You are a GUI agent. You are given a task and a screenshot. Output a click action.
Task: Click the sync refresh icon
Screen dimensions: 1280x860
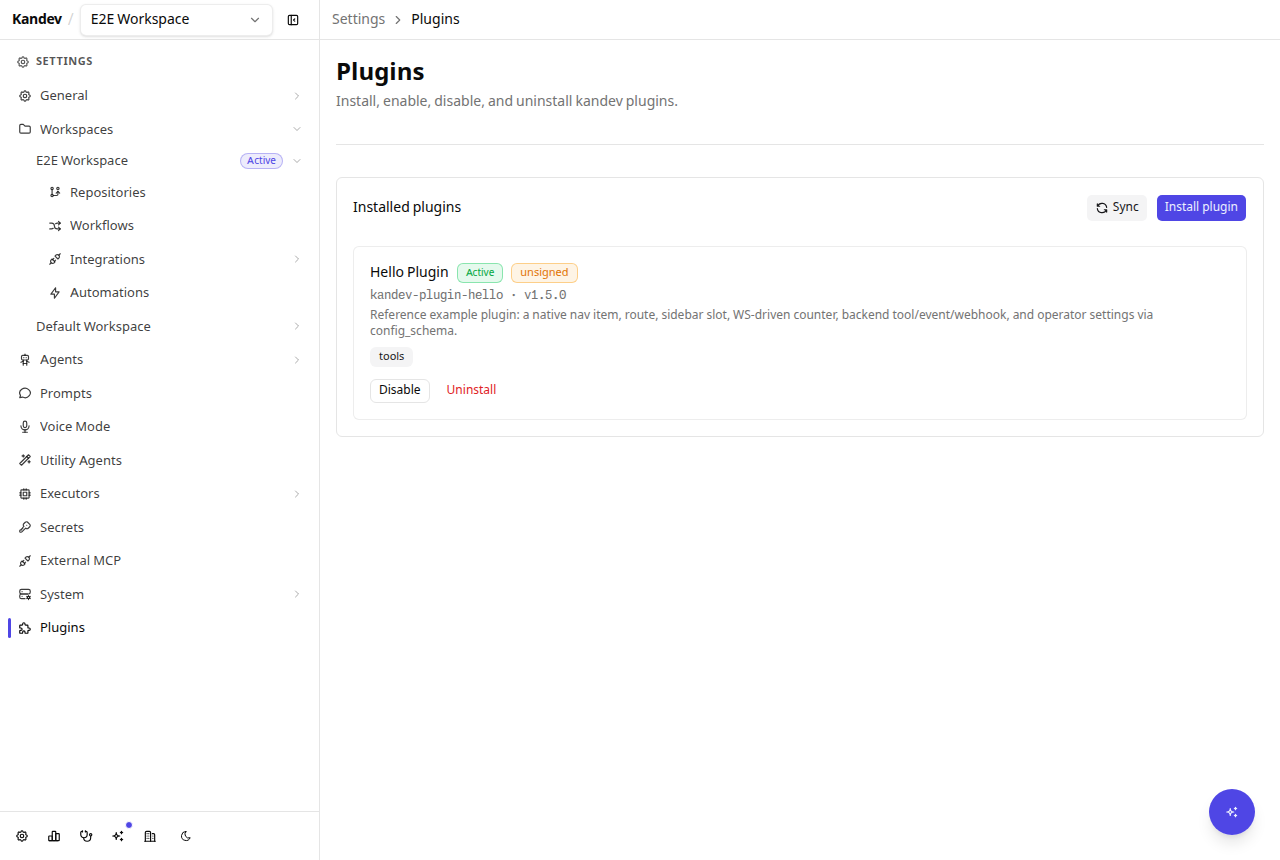click(x=1102, y=208)
